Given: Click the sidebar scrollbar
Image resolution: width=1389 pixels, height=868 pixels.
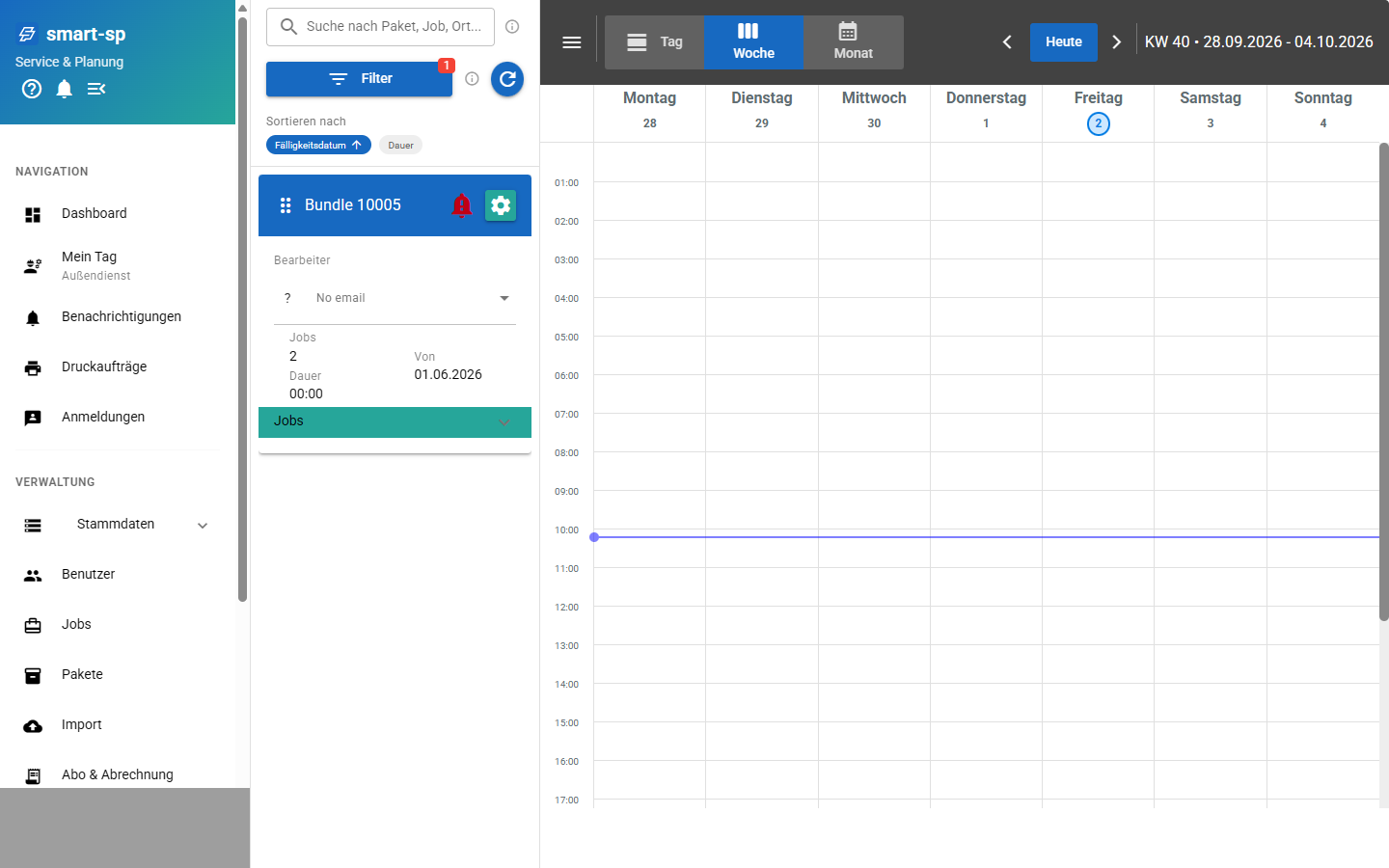Looking at the screenshot, I should click(243, 309).
